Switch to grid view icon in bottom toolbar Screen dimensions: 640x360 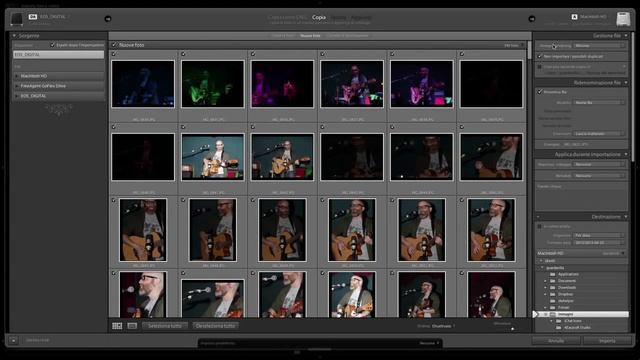117,326
